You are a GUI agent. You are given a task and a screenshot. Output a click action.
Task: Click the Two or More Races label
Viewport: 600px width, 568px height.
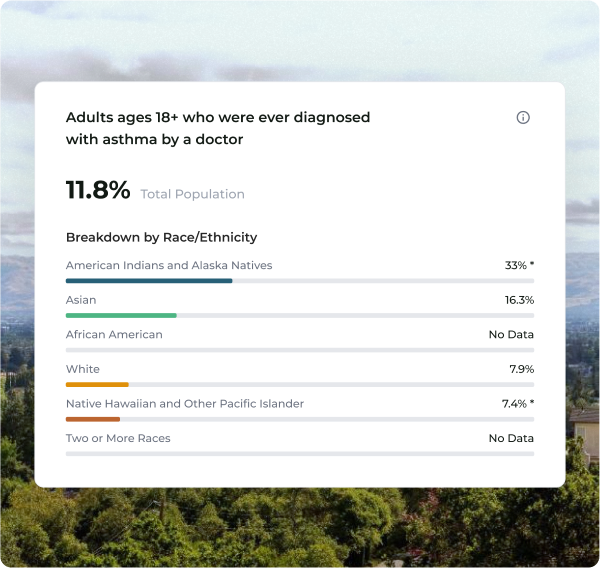pos(118,438)
